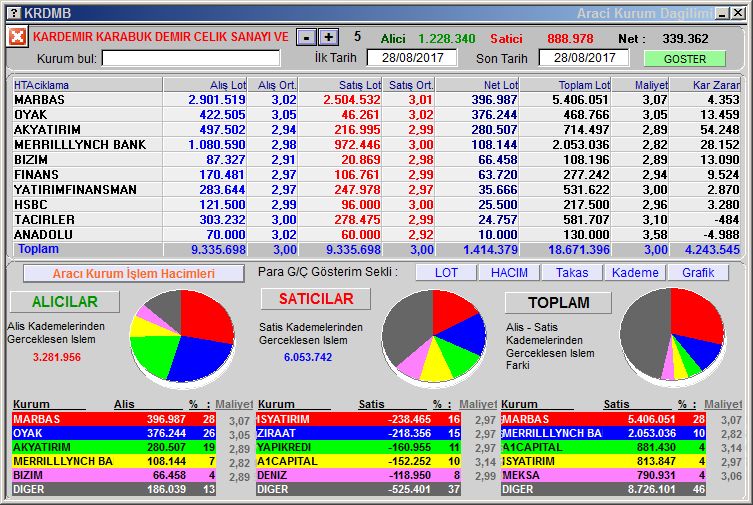The height and width of the screenshot is (505, 753).
Task: Select the TACIRLER row
Action: pos(376,219)
